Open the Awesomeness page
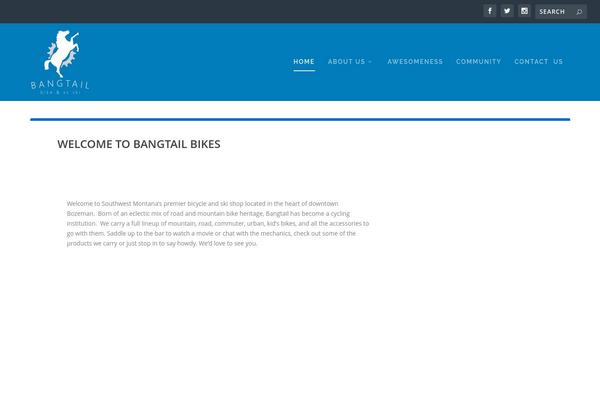The image size is (600, 400). coord(415,62)
